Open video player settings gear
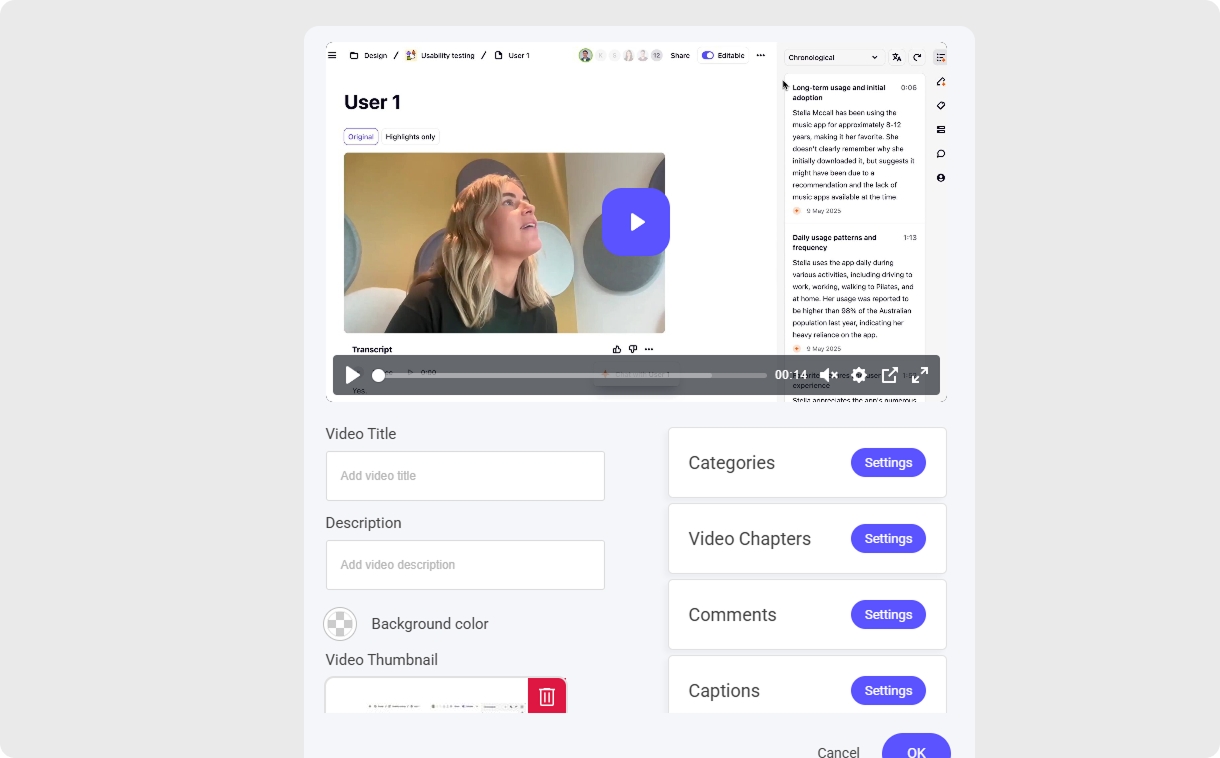Viewport: 1220px width, 758px height. [x=859, y=375]
